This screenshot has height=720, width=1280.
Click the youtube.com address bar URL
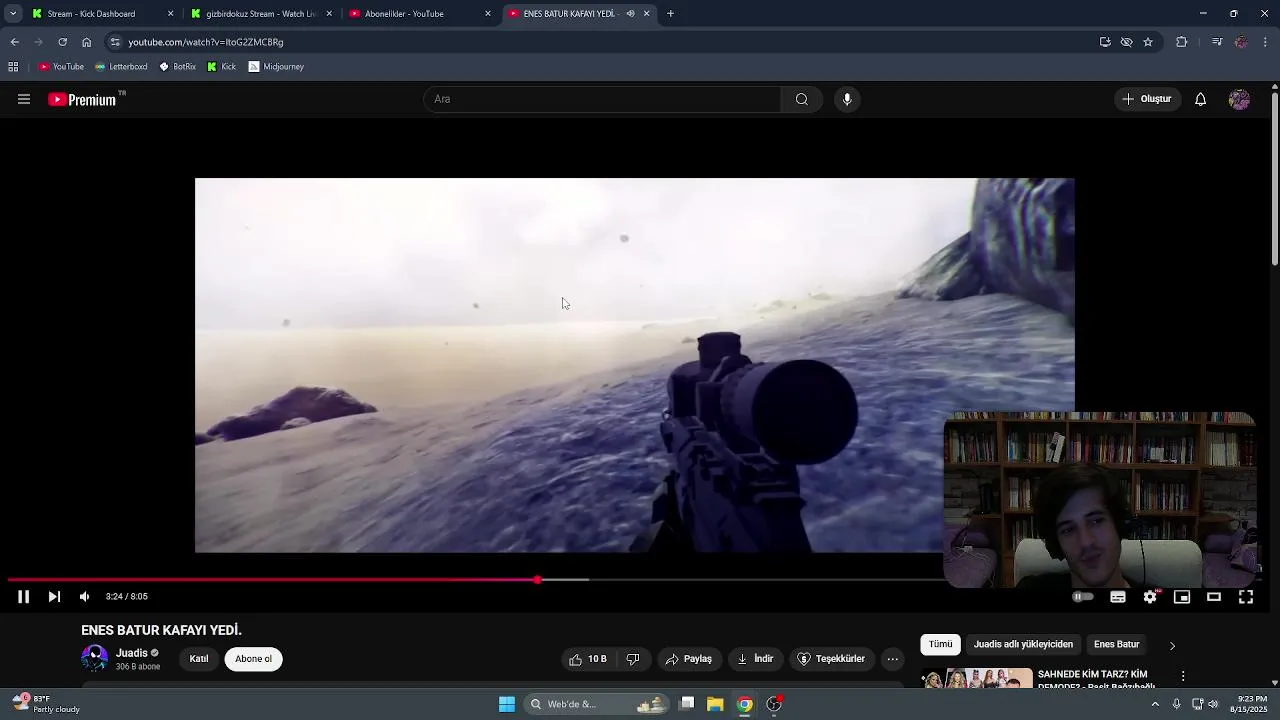point(206,42)
